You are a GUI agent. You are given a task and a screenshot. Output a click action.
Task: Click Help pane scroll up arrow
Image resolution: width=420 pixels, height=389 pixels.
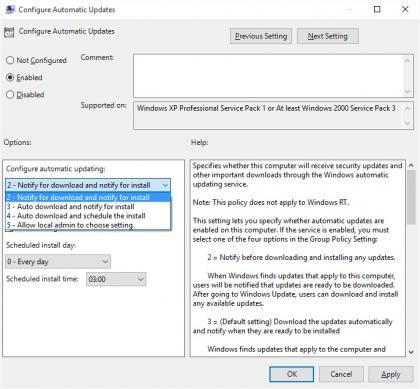[411, 165]
